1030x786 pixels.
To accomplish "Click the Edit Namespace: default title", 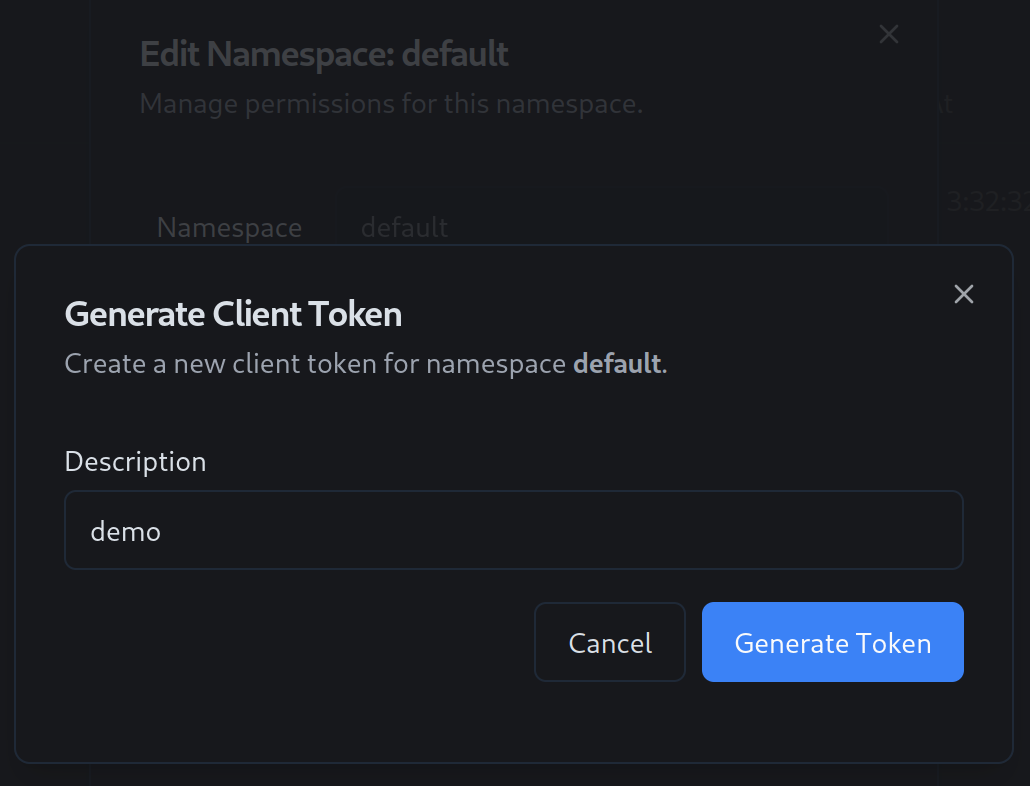I will tap(324, 53).
